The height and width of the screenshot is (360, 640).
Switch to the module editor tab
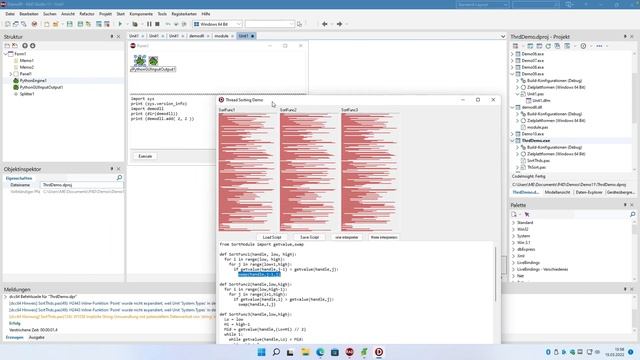tap(222, 36)
